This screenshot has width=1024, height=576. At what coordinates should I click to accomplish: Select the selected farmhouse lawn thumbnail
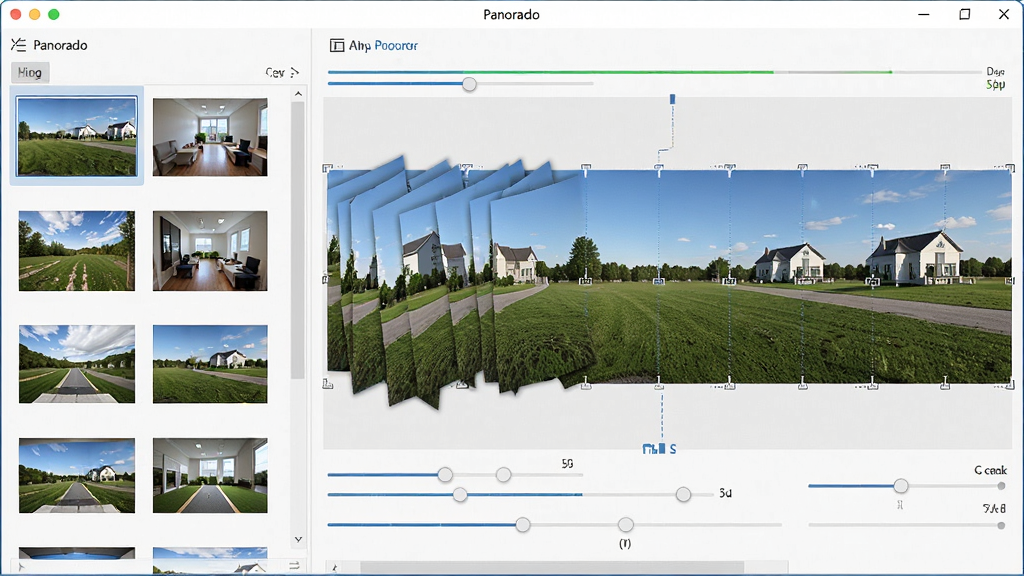[x=77, y=136]
